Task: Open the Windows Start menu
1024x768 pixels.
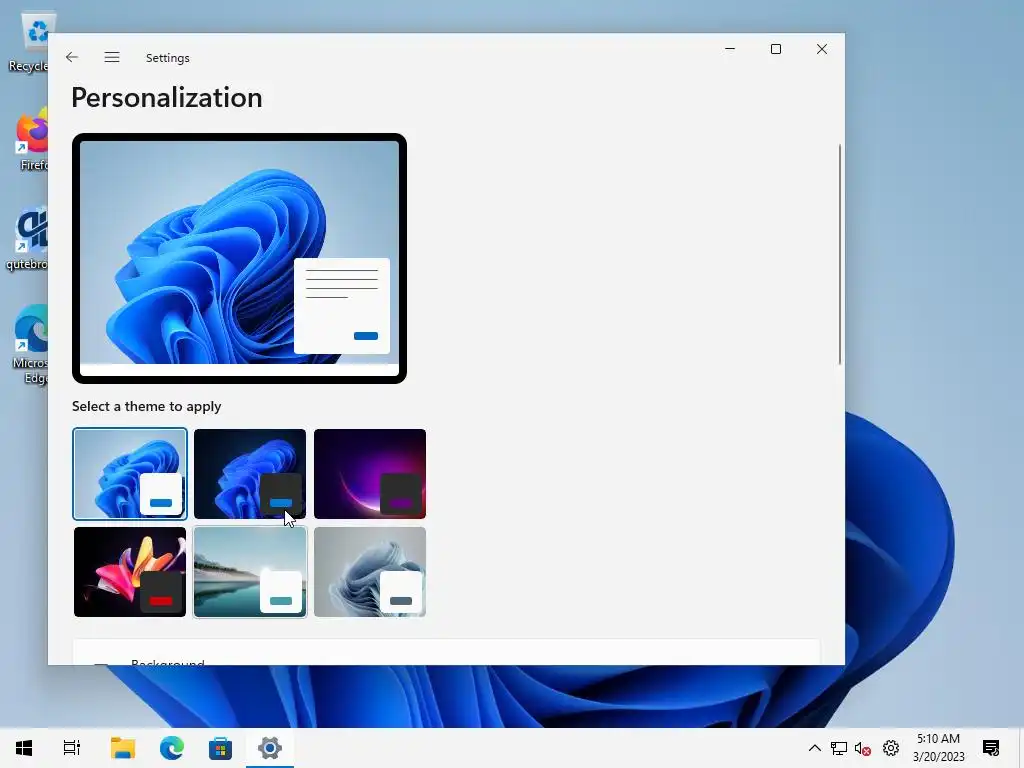Action: [24, 748]
